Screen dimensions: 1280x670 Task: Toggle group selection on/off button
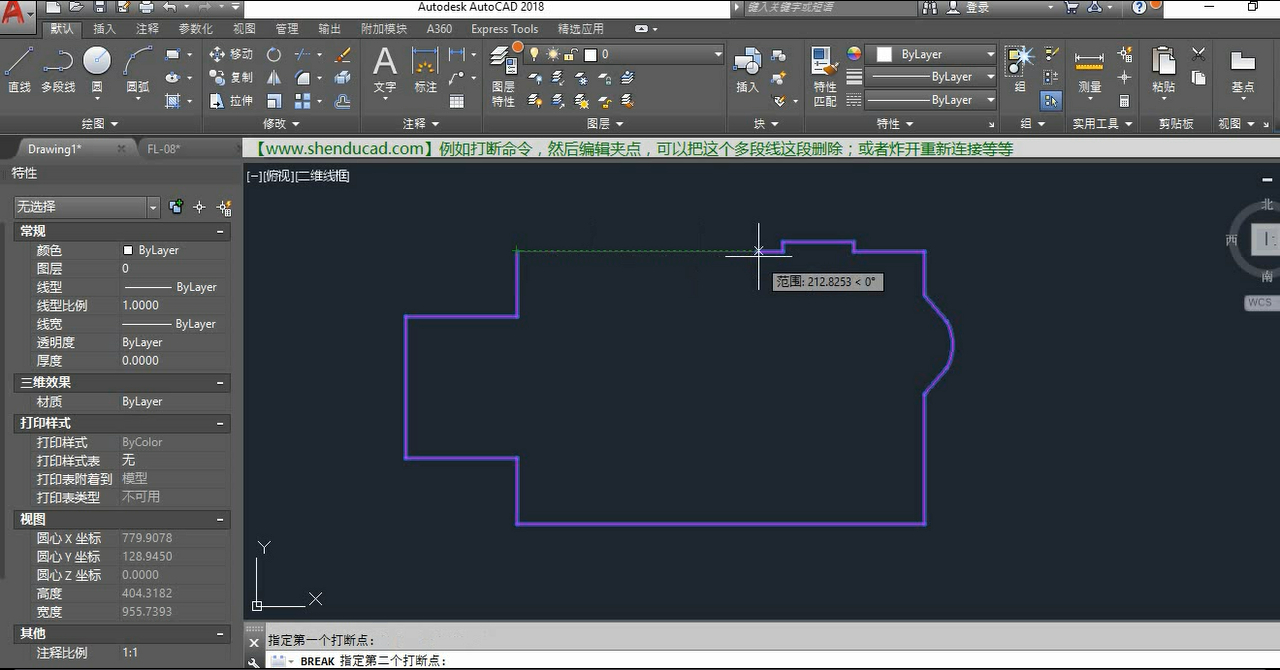coord(1050,100)
